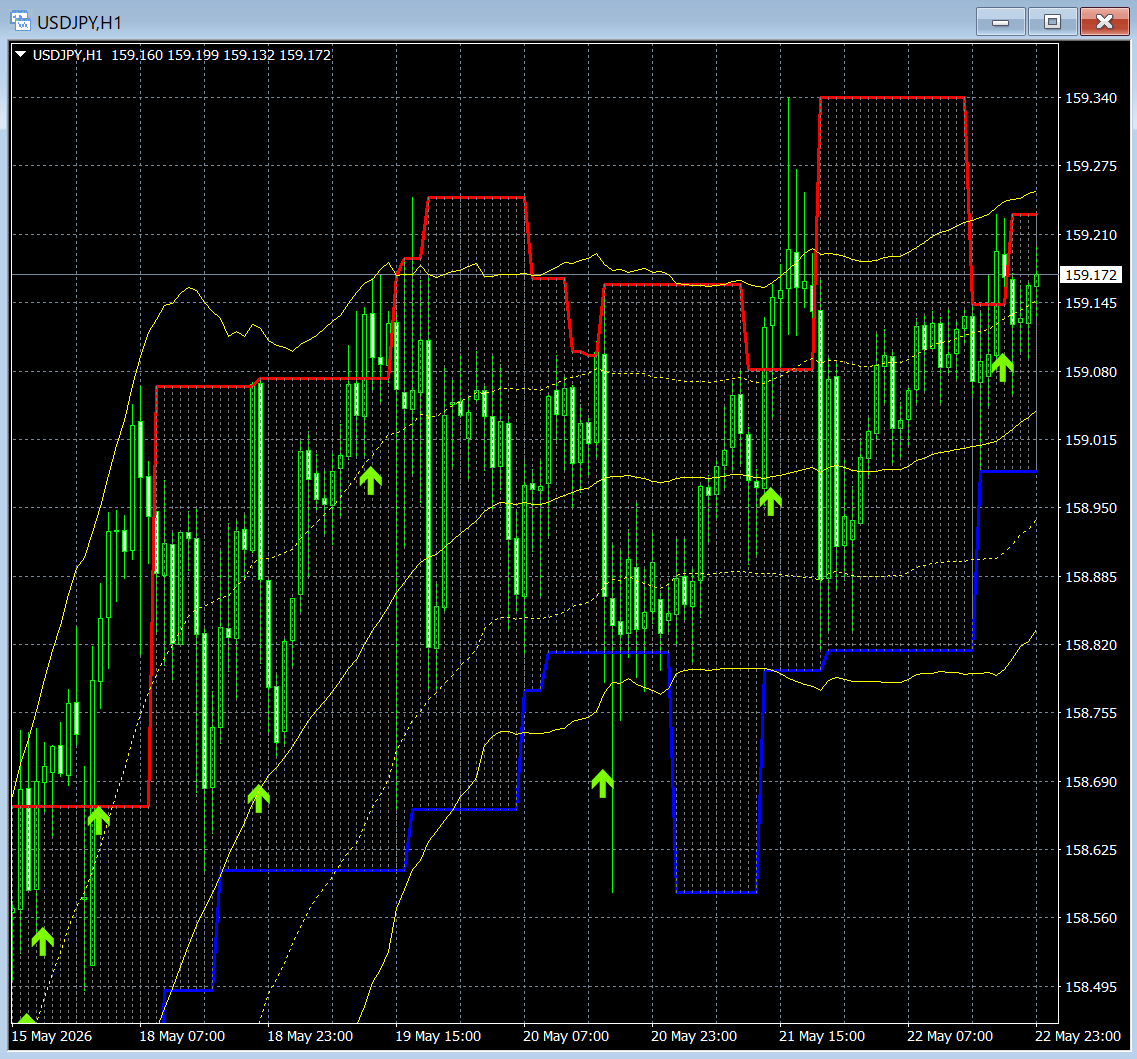The width and height of the screenshot is (1137, 1059).
Task: Maximize the USDJPY,H1 chart window
Action: (1052, 22)
